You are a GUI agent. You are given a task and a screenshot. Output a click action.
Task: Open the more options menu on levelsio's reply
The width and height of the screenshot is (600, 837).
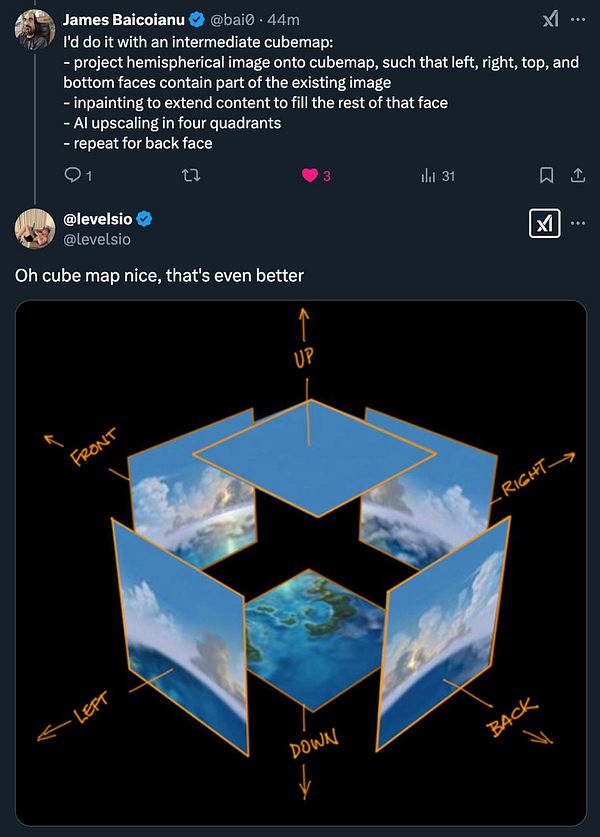pyautogui.click(x=578, y=224)
